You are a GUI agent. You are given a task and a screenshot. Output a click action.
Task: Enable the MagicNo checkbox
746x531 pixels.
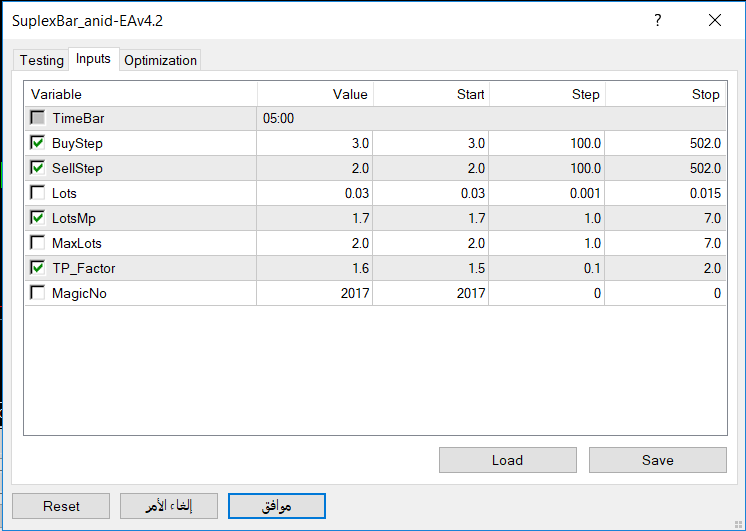(x=38, y=293)
